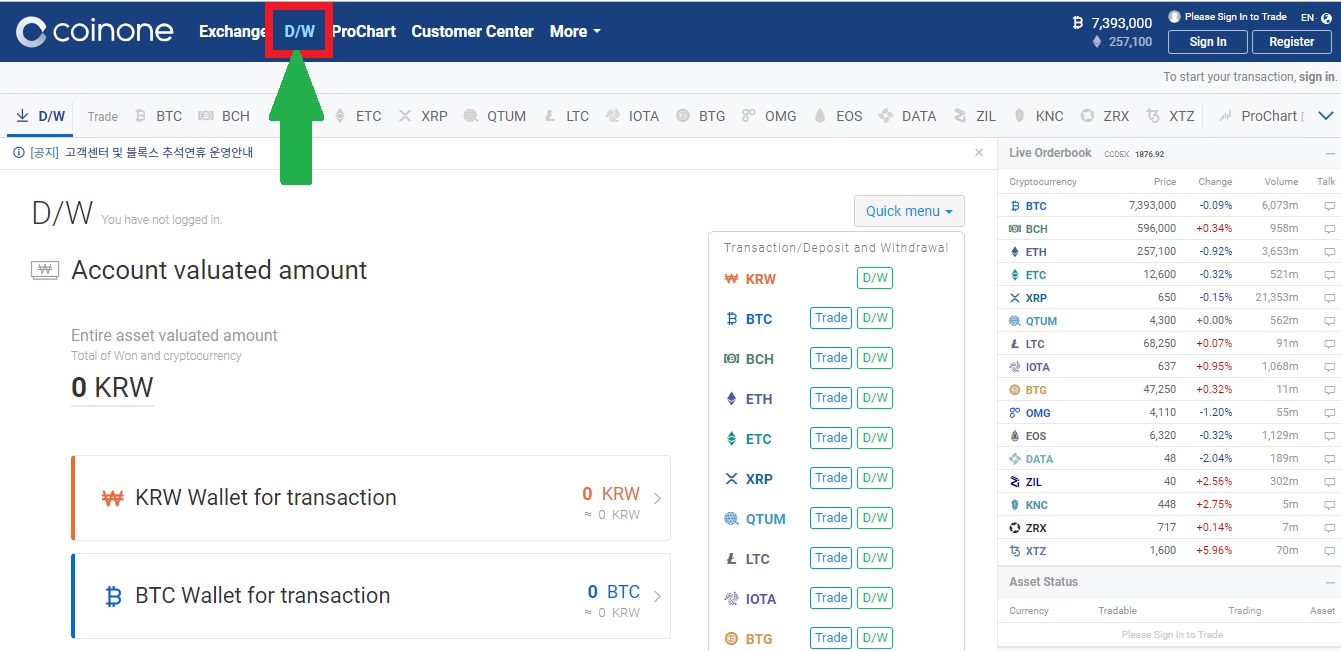Sort orderbook by the Price column header
Image resolution: width=1341 pixels, height=651 pixels.
(x=1164, y=182)
